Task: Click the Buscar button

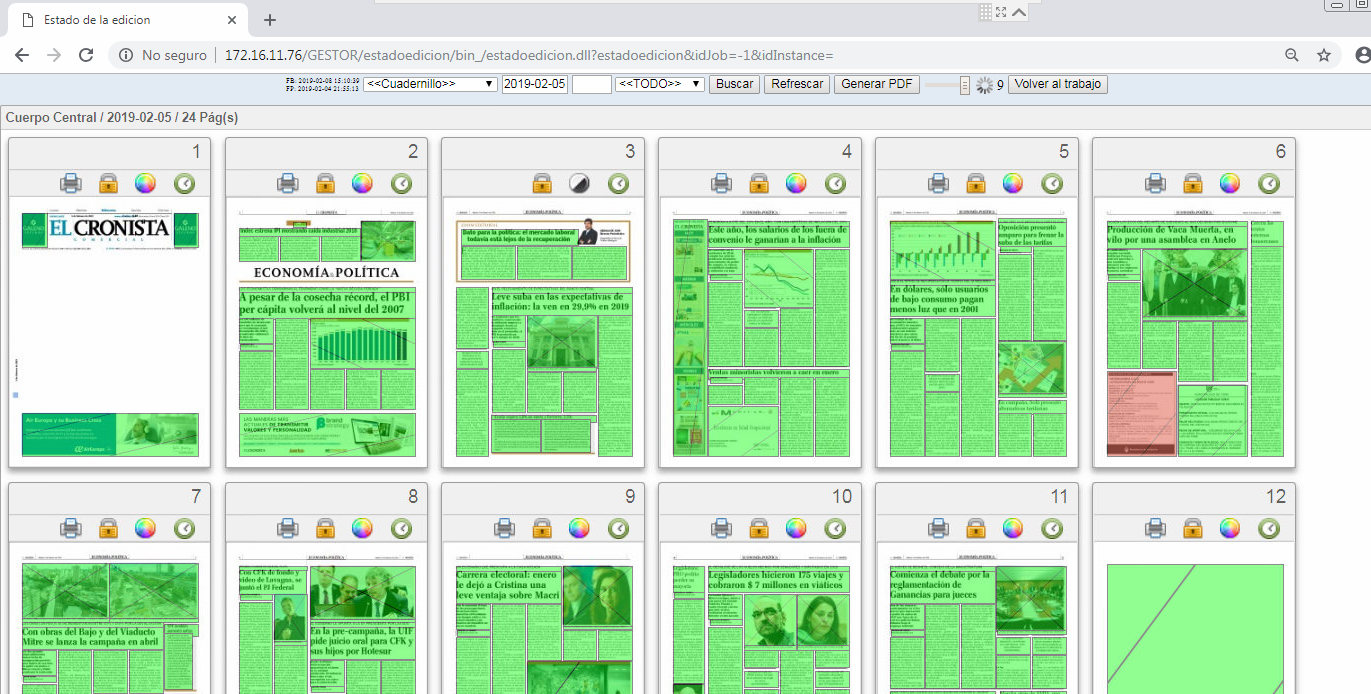Action: click(x=735, y=84)
